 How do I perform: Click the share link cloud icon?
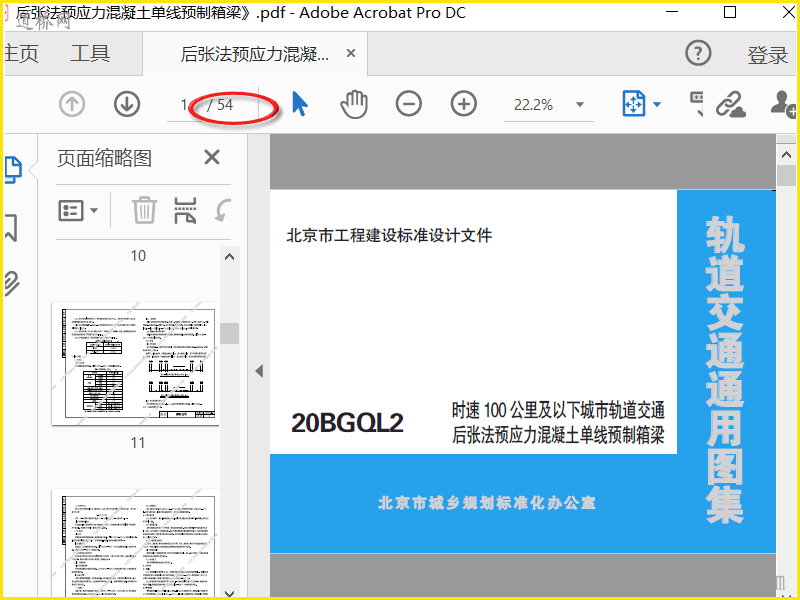(x=730, y=105)
